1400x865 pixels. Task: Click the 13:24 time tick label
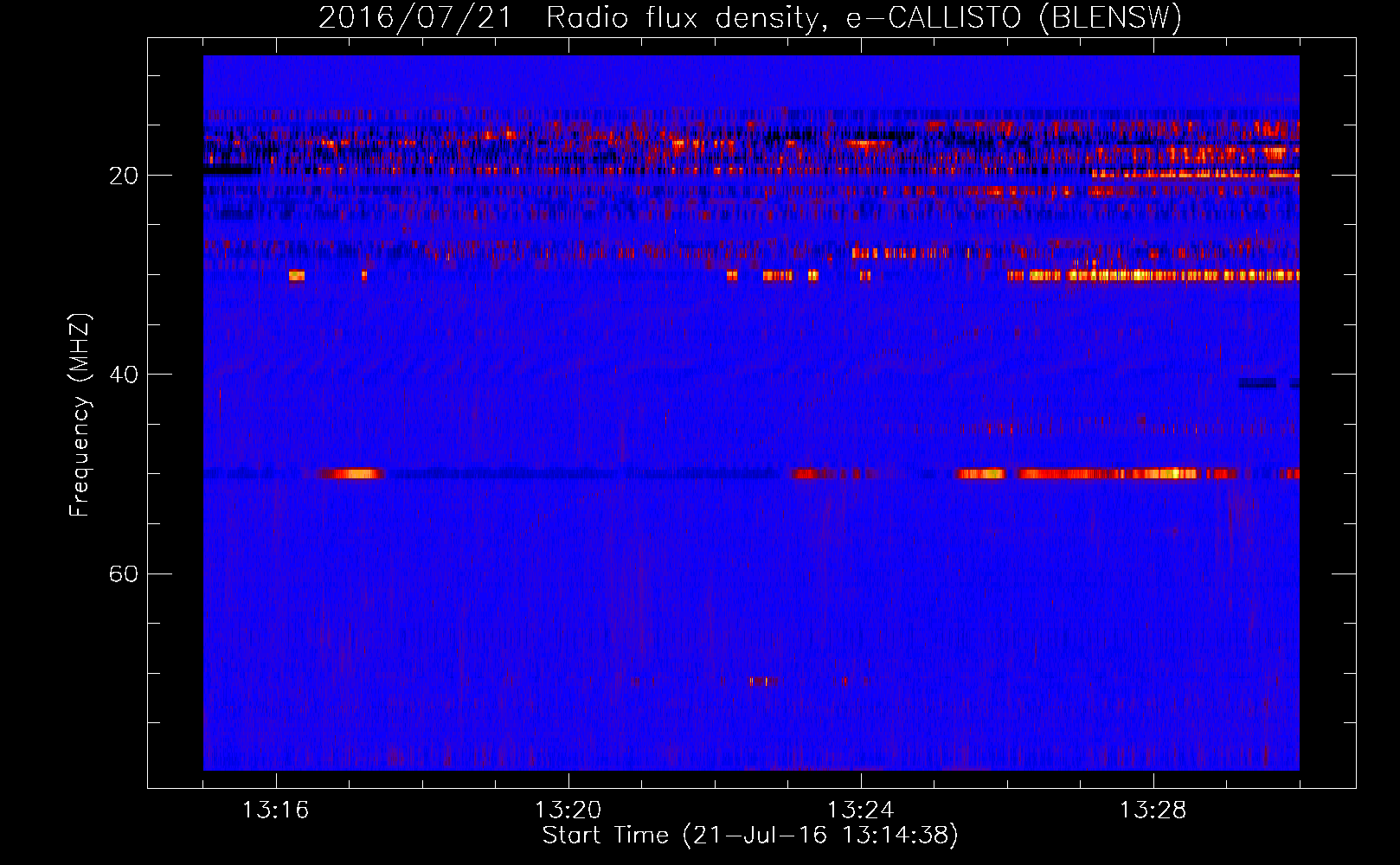tap(860, 810)
